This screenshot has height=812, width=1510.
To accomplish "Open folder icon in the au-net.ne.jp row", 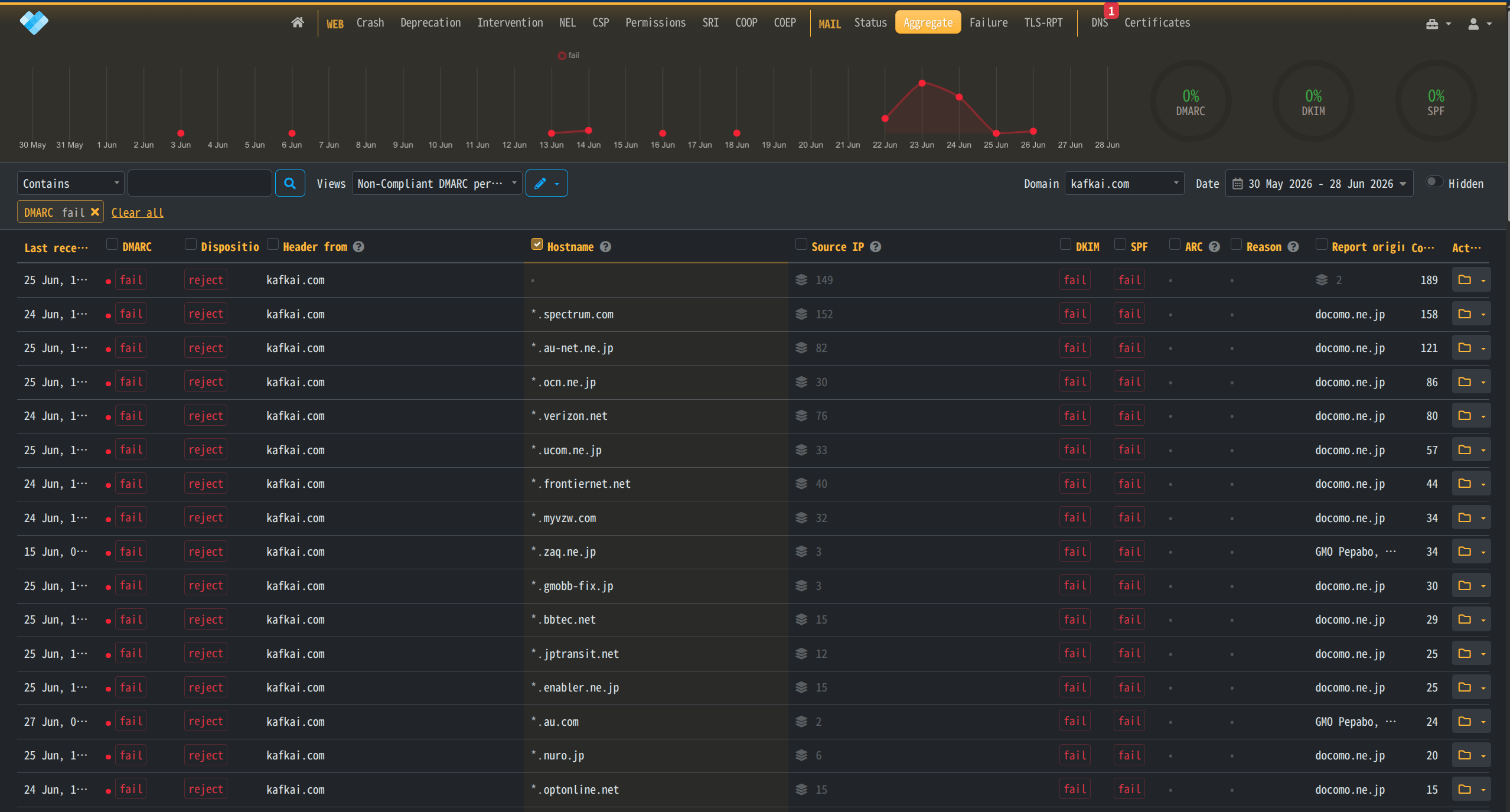I will pyautogui.click(x=1465, y=348).
